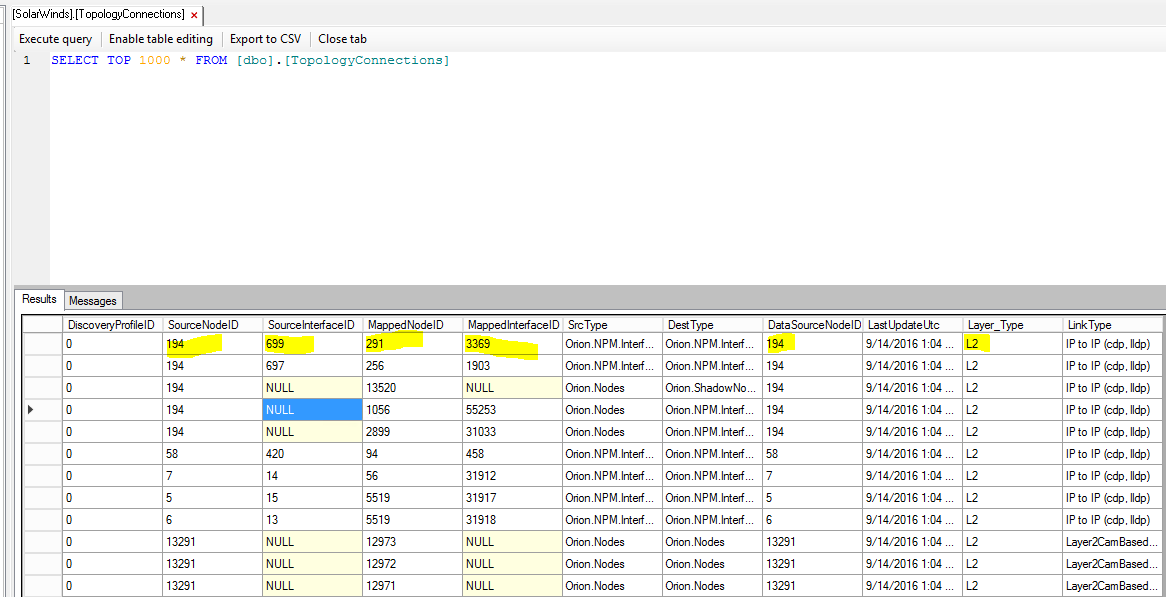Click the LastUpdateUtc column header

913,325
